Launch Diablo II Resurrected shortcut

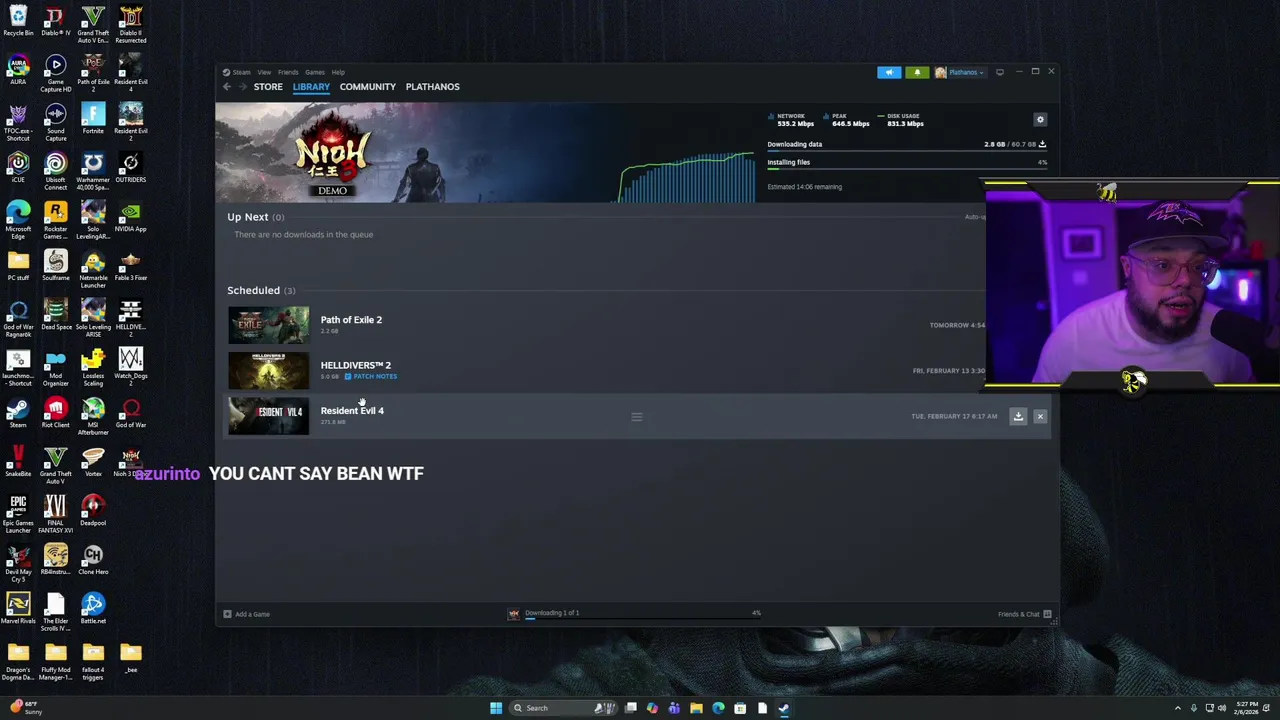pyautogui.click(x=130, y=24)
